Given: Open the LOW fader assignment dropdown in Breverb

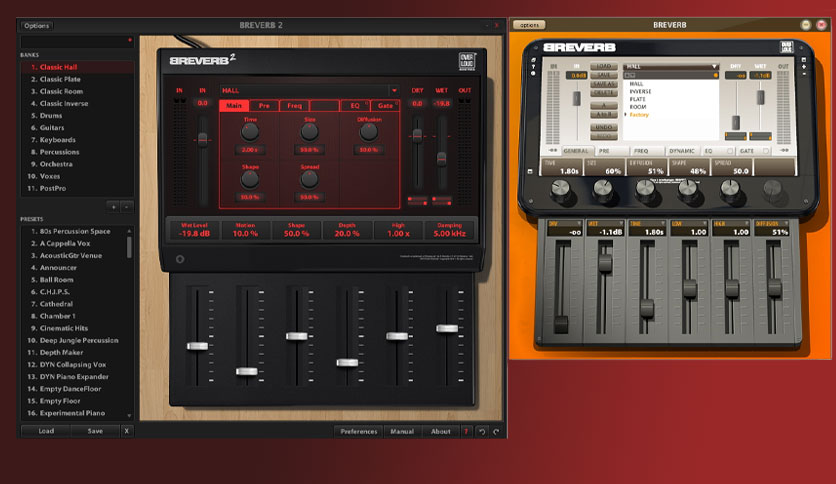Looking at the screenshot, I should tap(705, 223).
